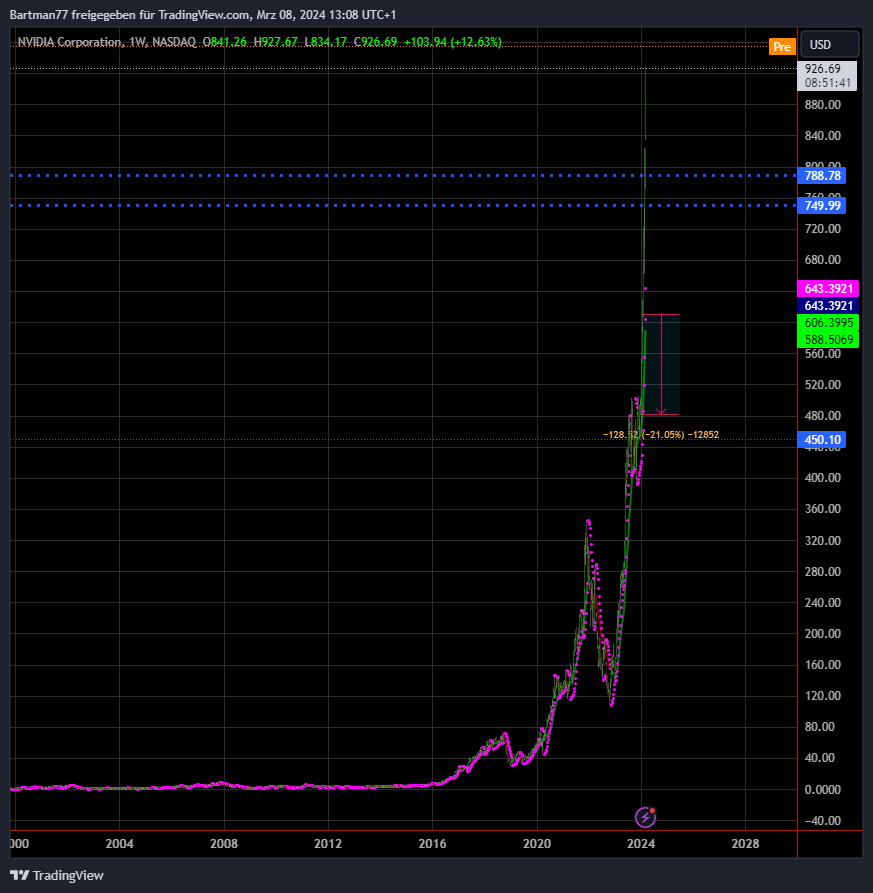Click the 400.00 price scale value
This screenshot has width=873, height=893.
(822, 478)
